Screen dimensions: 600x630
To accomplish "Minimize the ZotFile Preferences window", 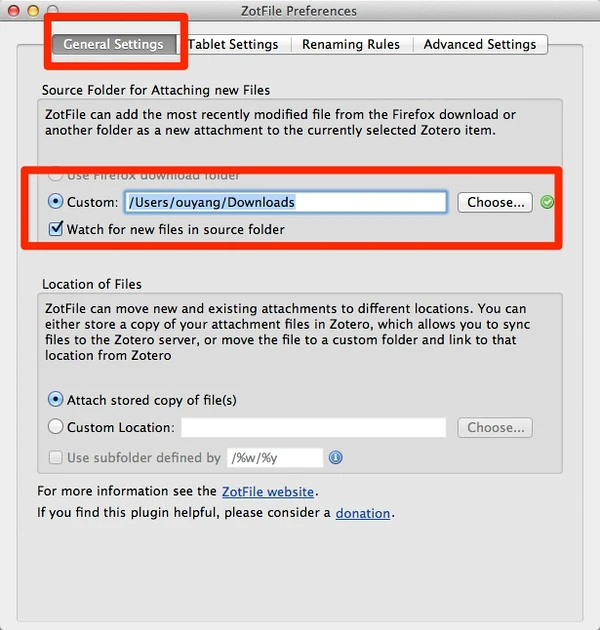I will (x=33, y=10).
